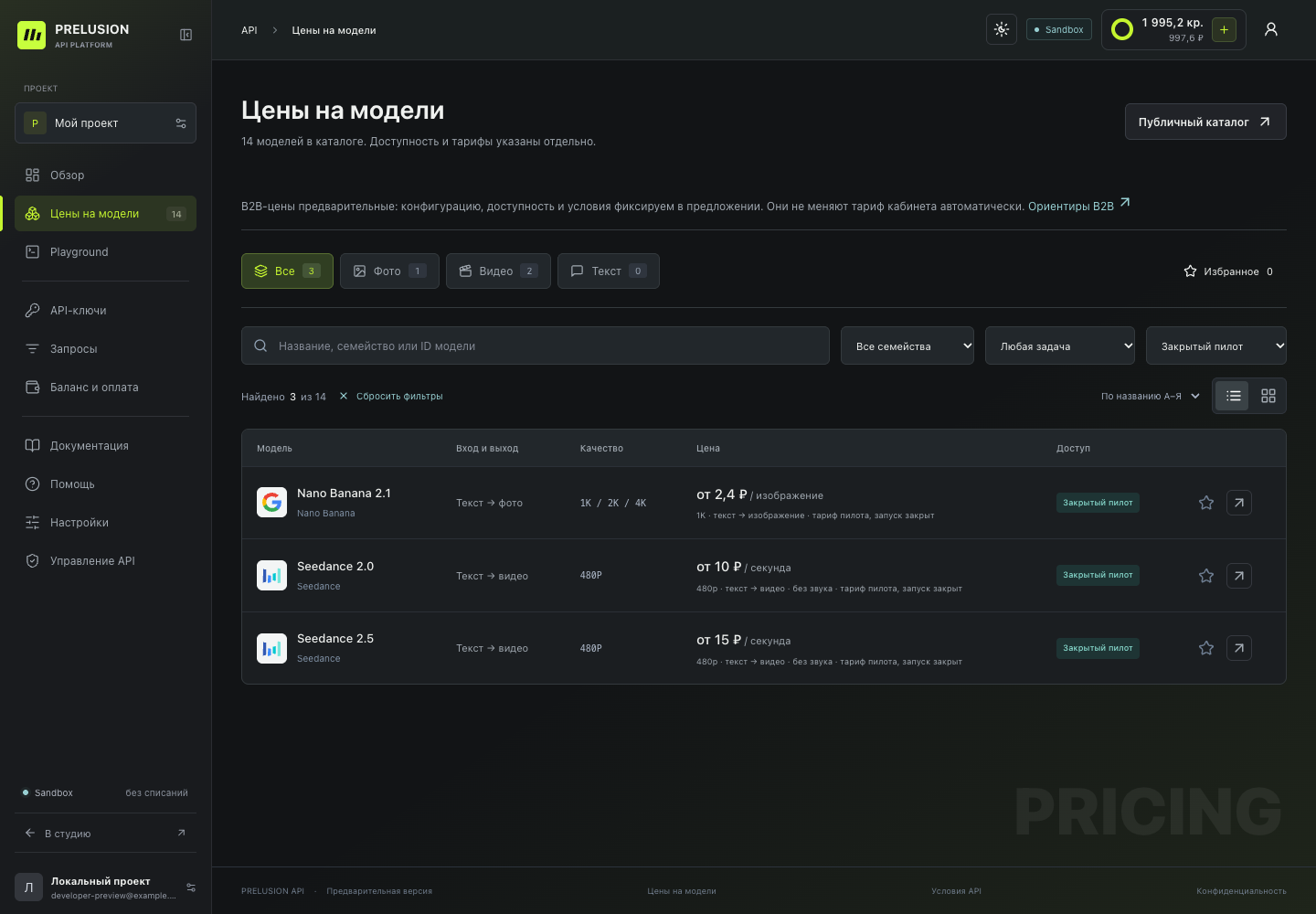Open project settings sliders icon
1316x914 pixels.
(181, 123)
